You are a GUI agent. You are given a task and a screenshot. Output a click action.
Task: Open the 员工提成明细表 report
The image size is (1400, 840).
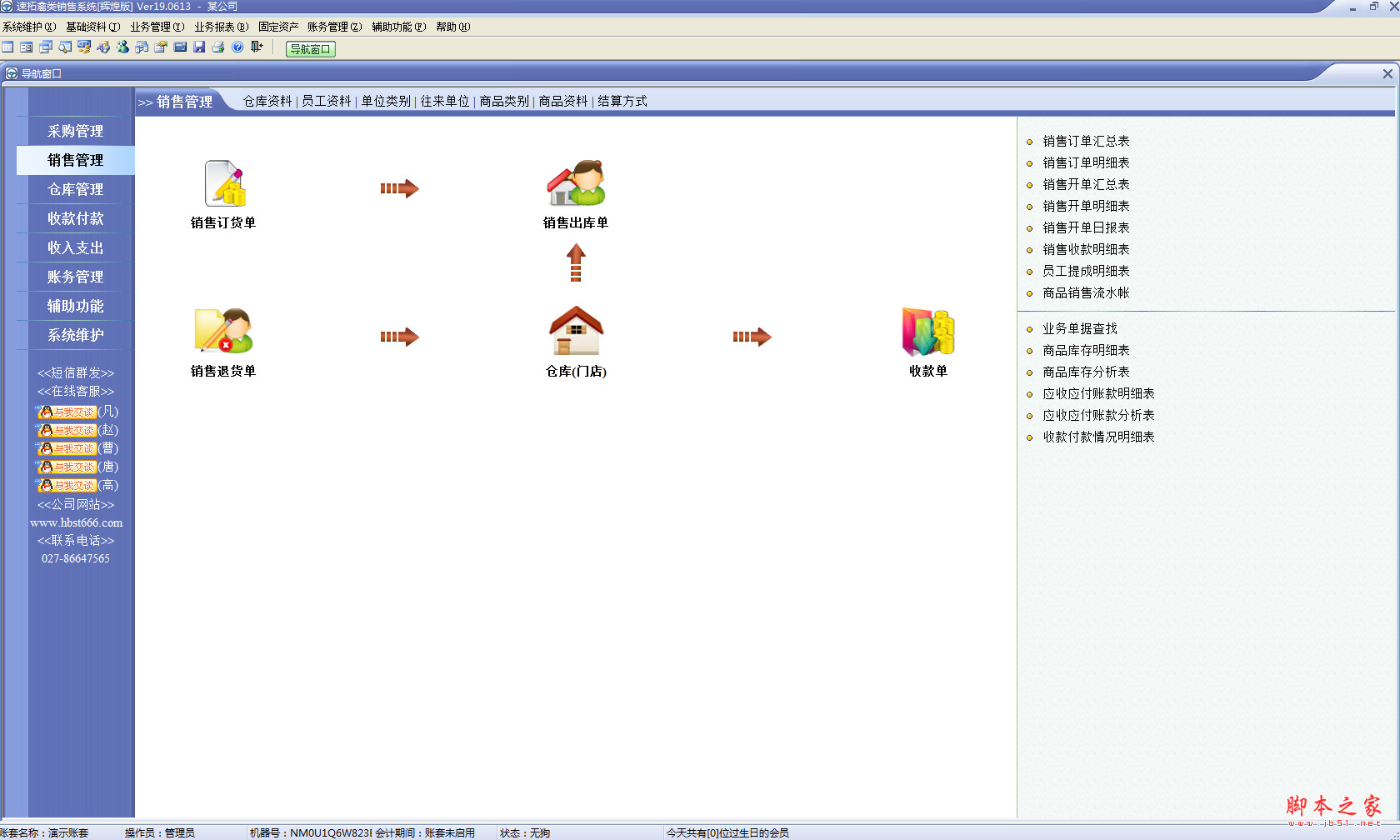(x=1086, y=271)
